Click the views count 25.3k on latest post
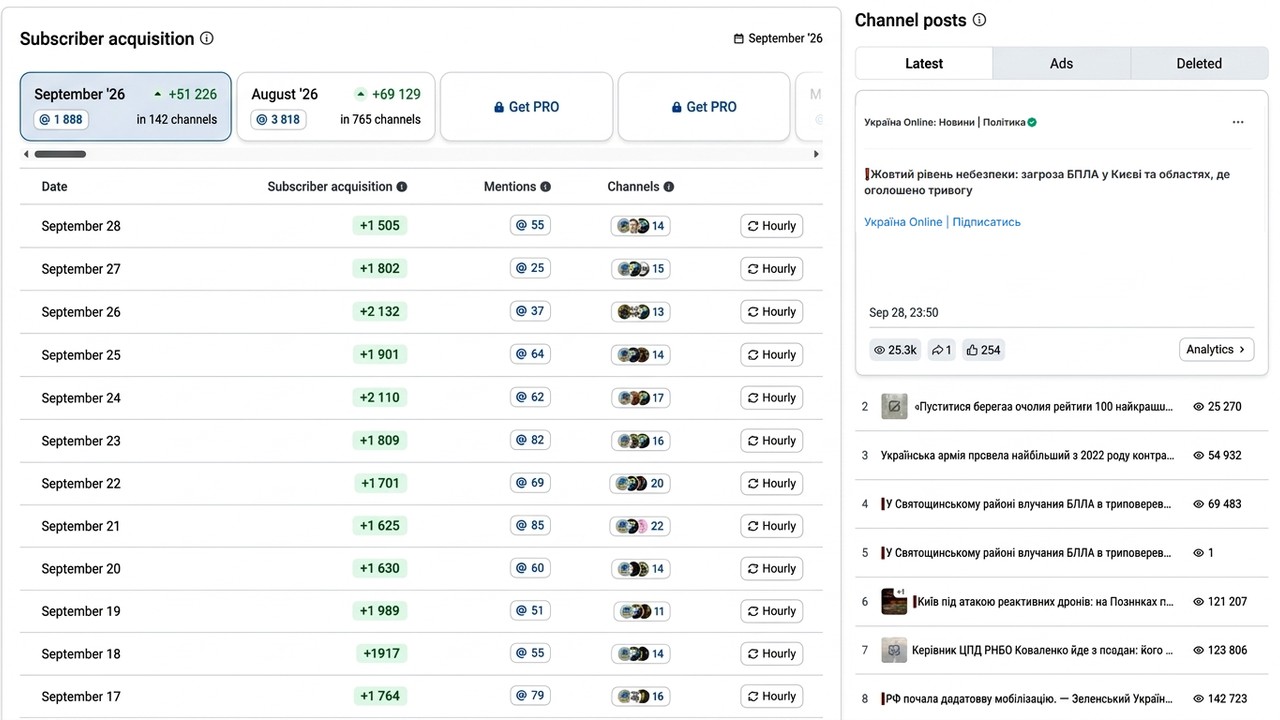 tap(895, 350)
